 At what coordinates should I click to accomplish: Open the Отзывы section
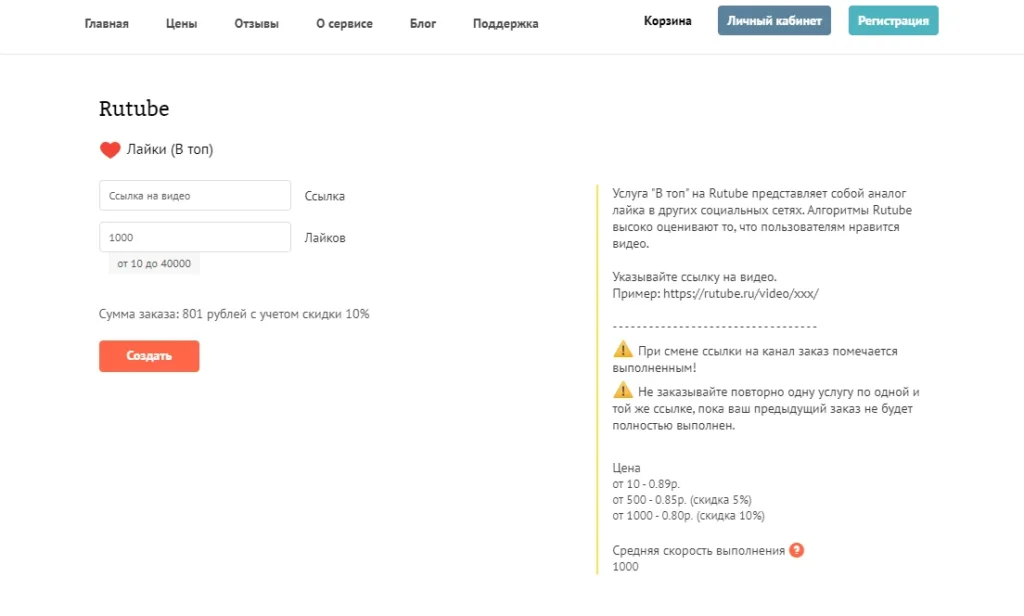(257, 24)
